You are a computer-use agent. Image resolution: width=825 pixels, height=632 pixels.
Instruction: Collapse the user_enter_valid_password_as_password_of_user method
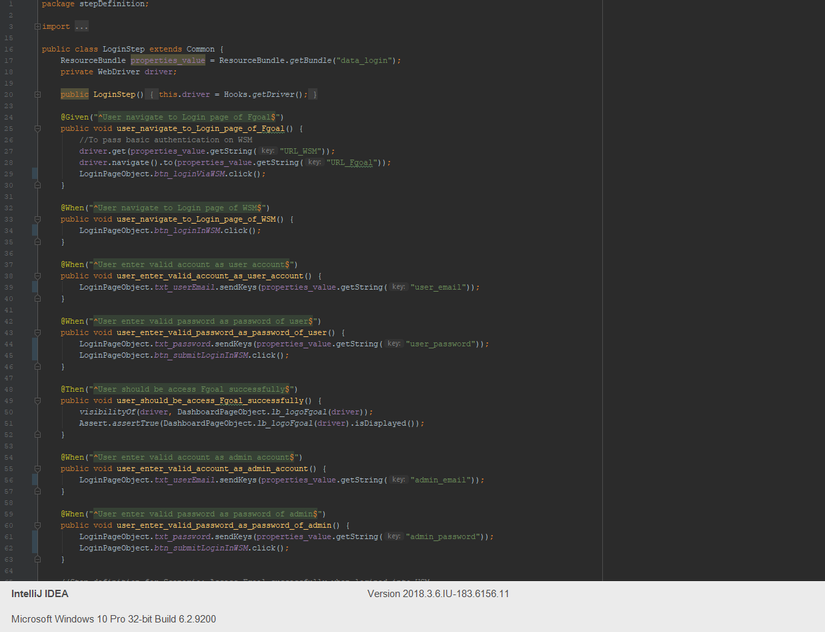(x=37, y=333)
